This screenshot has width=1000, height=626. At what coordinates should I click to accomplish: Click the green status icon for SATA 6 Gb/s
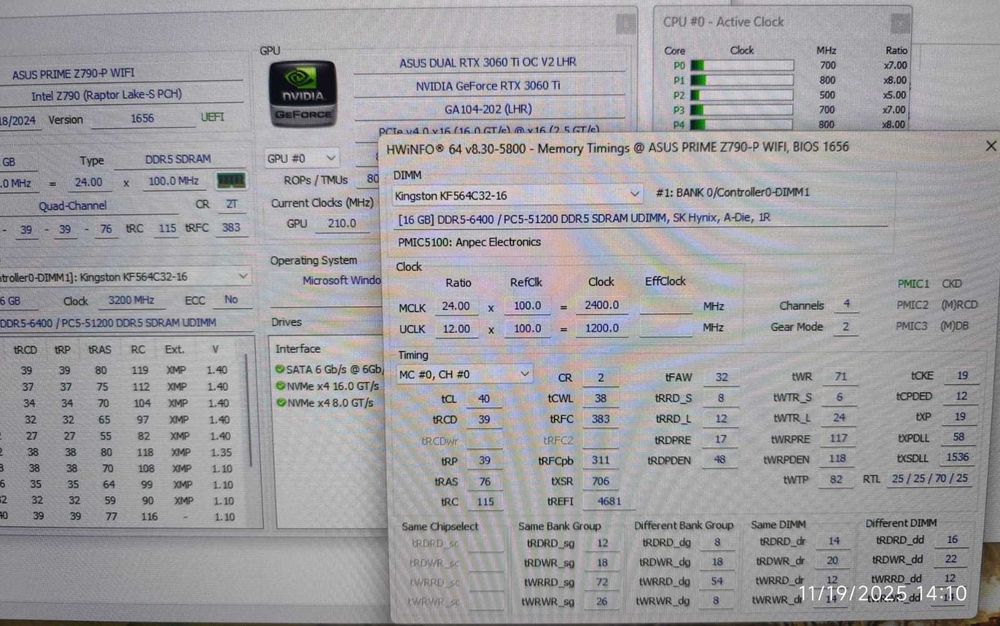click(x=279, y=369)
